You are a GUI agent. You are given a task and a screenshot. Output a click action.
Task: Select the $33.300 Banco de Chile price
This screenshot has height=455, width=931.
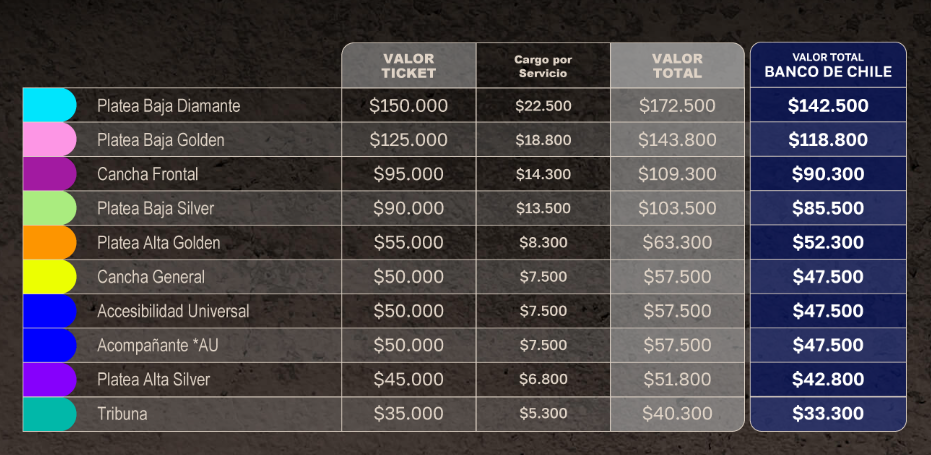tap(828, 414)
